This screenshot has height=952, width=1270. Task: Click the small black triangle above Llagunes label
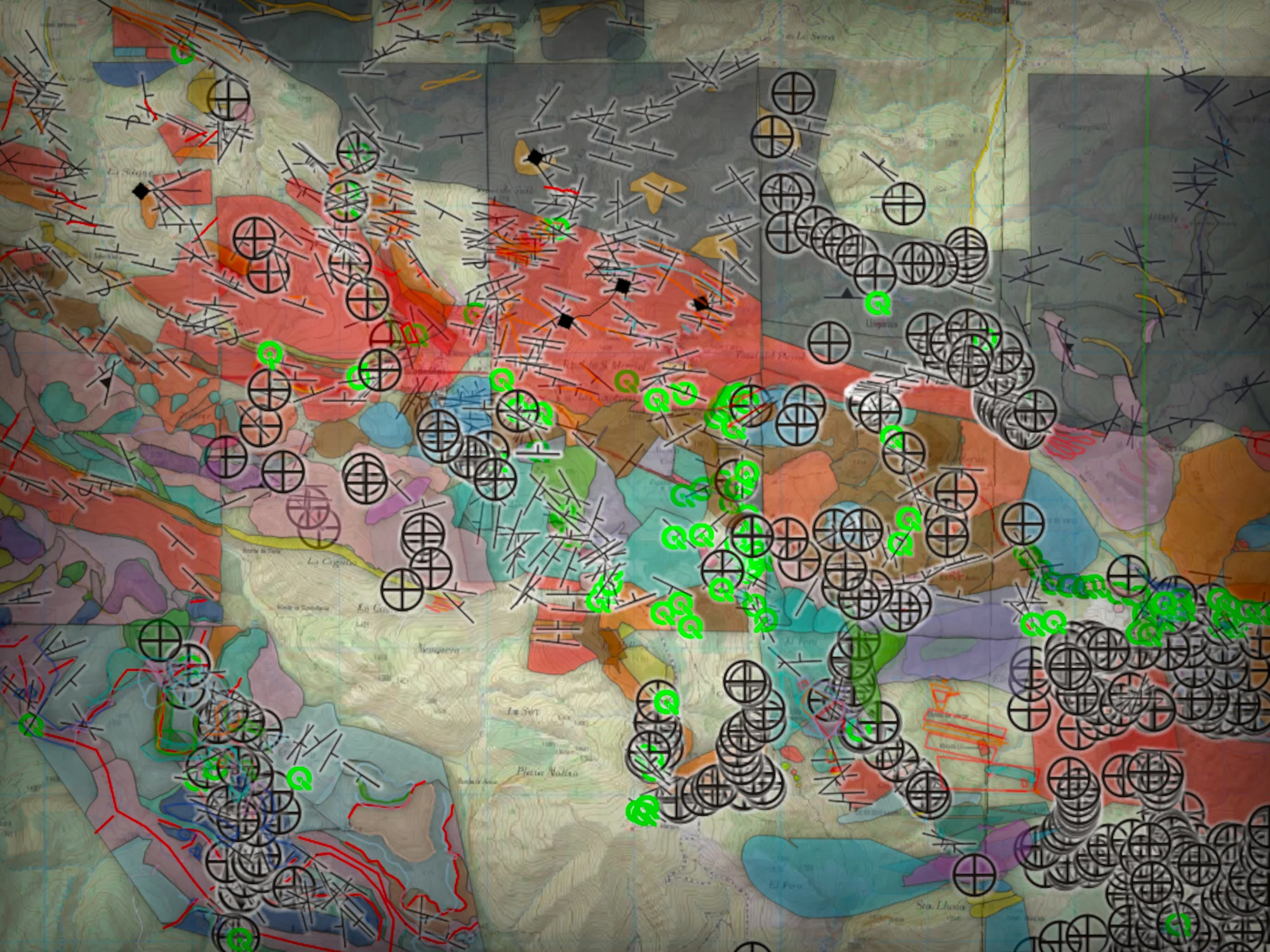pyautogui.click(x=846, y=293)
